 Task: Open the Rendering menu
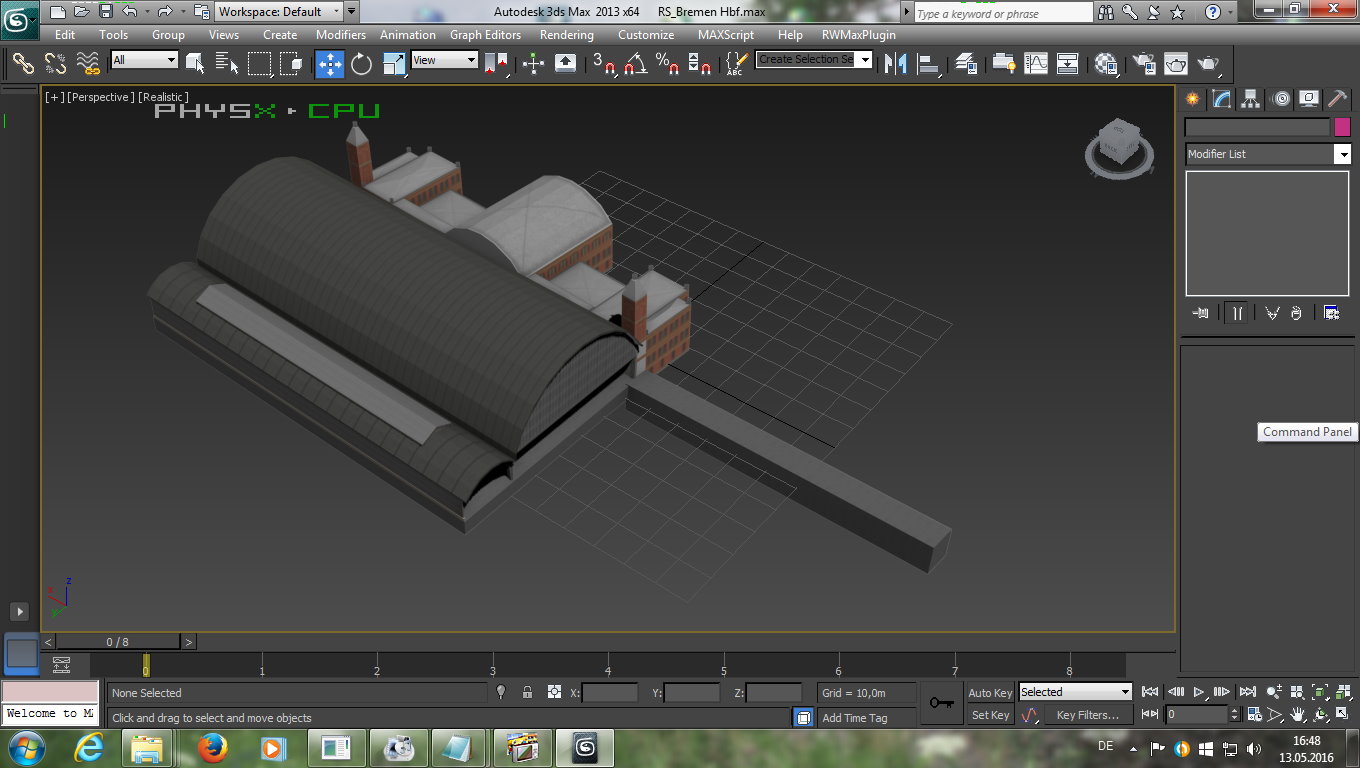[566, 35]
